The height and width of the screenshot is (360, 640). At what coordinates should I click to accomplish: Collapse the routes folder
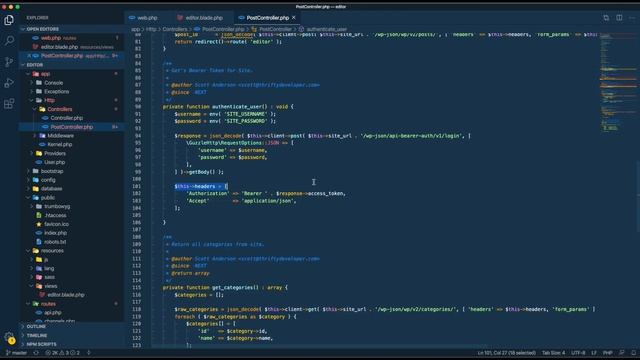coord(48,304)
